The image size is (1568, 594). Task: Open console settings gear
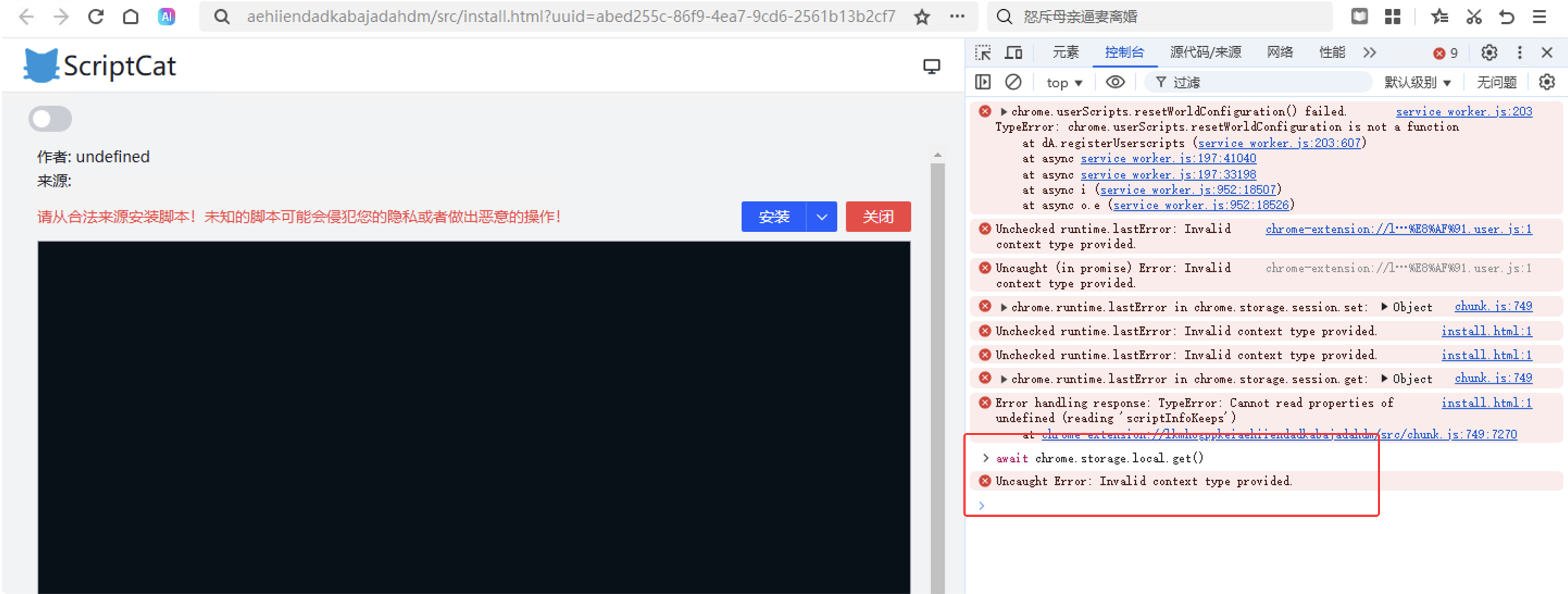1547,82
